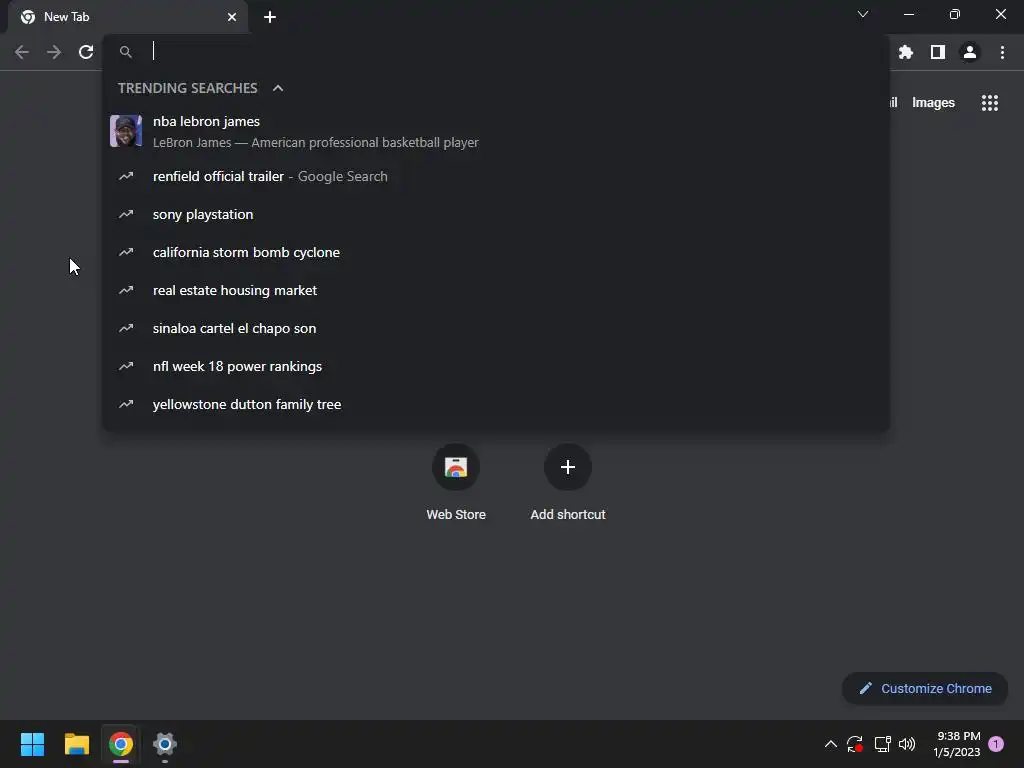Select sinaloa cartel el chapo son

[496, 328]
